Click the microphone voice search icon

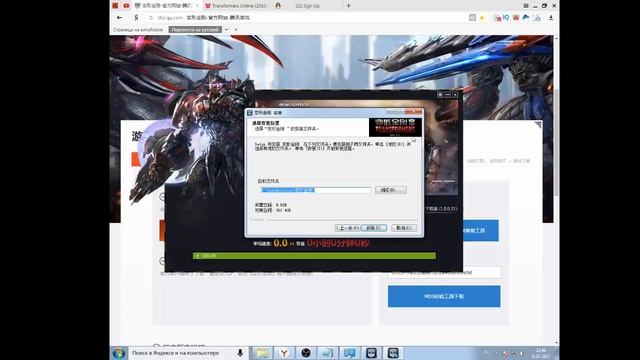[x=240, y=353]
